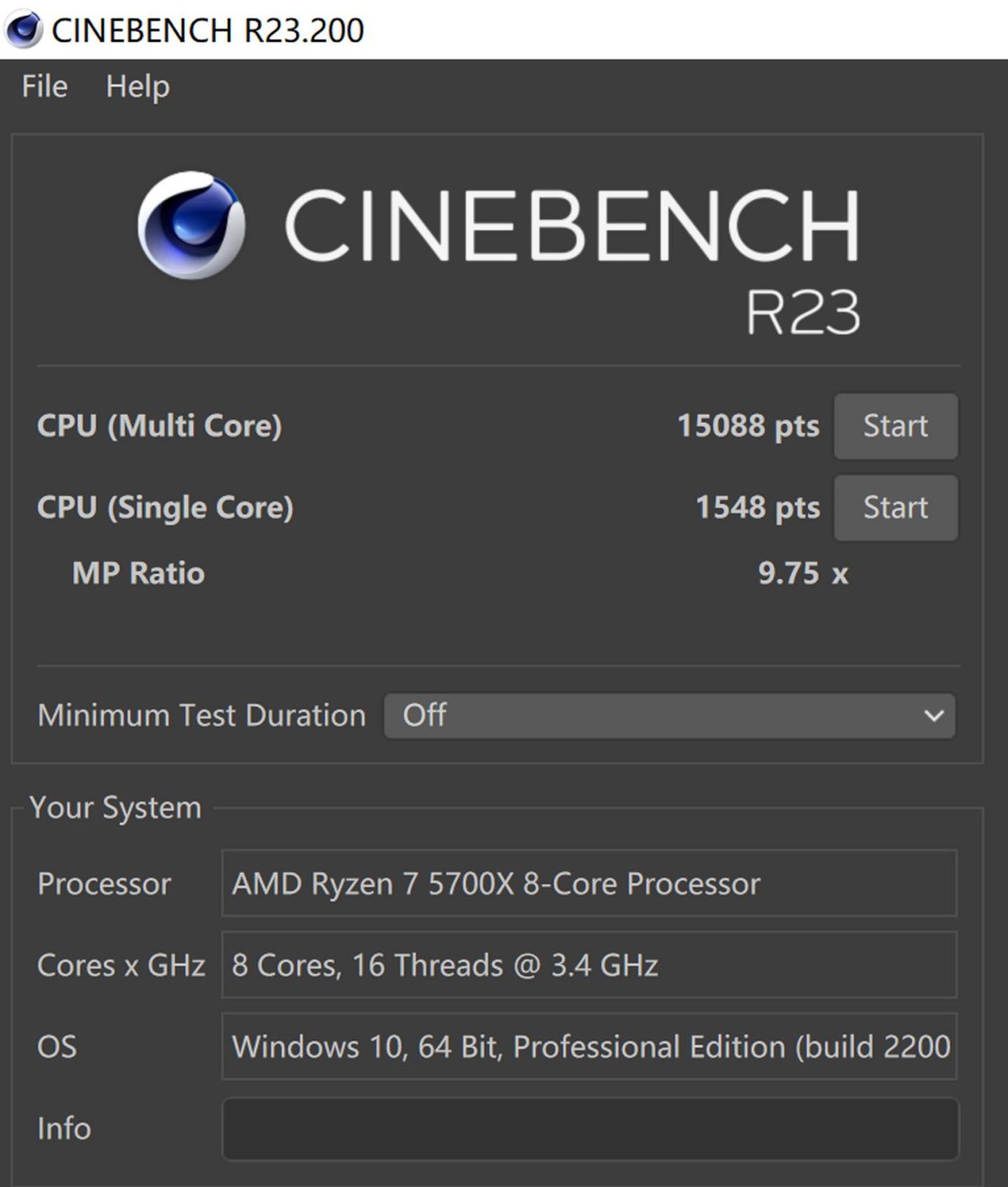
Task: Click the CPU (Multi Core) label
Action: coord(160,426)
